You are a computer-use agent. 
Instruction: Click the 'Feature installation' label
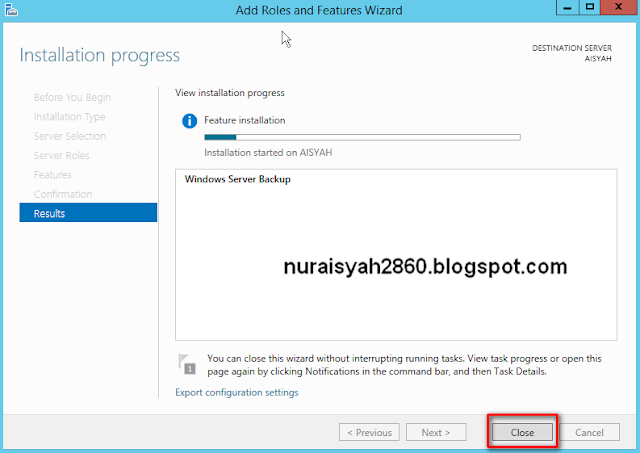[x=244, y=120]
